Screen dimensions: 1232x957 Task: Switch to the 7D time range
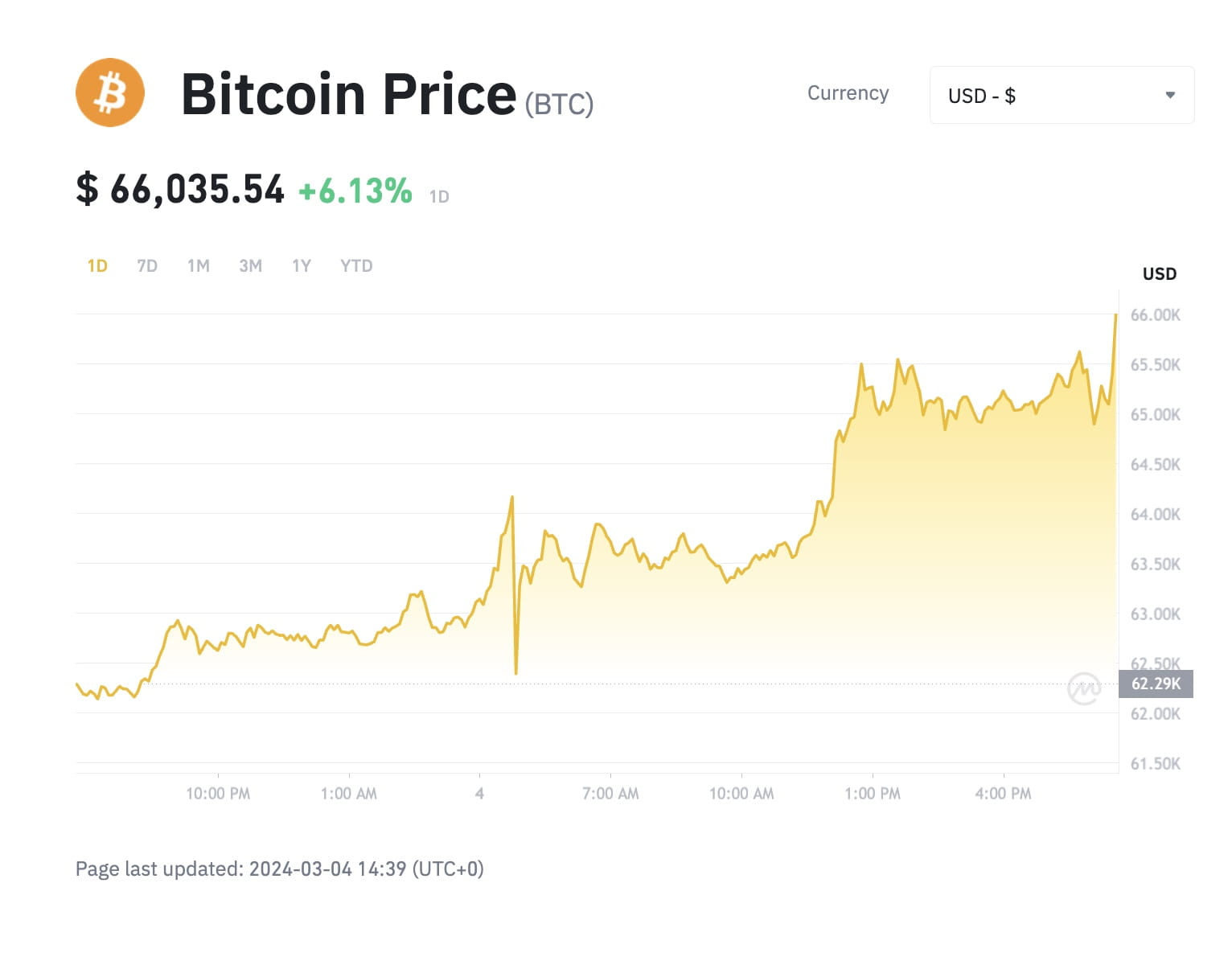(x=147, y=266)
